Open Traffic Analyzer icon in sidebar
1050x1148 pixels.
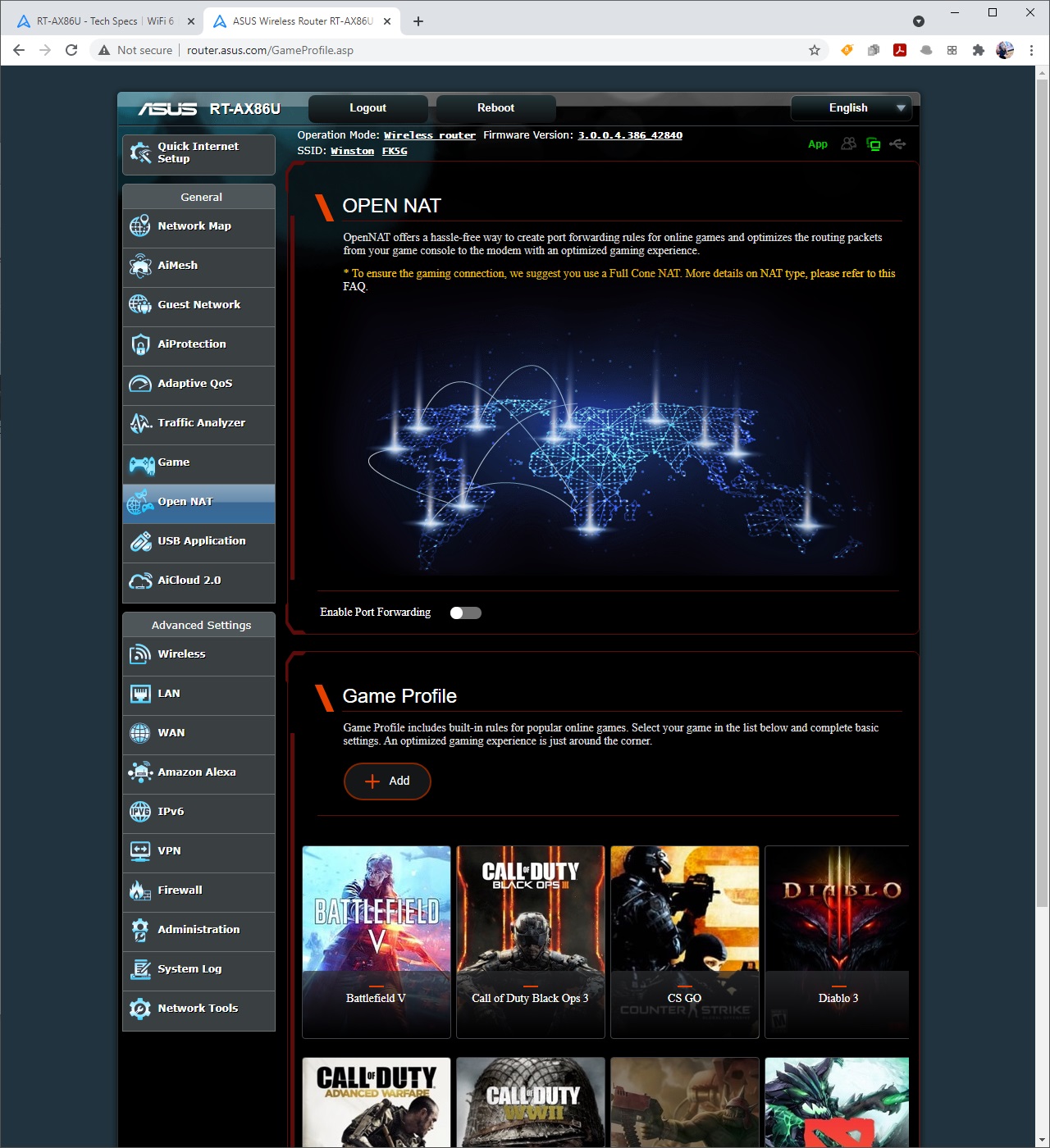point(140,423)
